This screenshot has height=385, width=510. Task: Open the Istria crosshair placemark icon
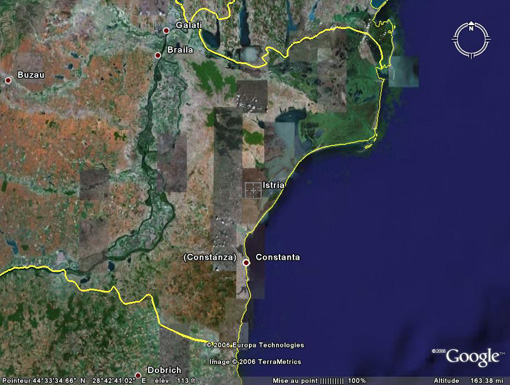pyautogui.click(x=253, y=190)
